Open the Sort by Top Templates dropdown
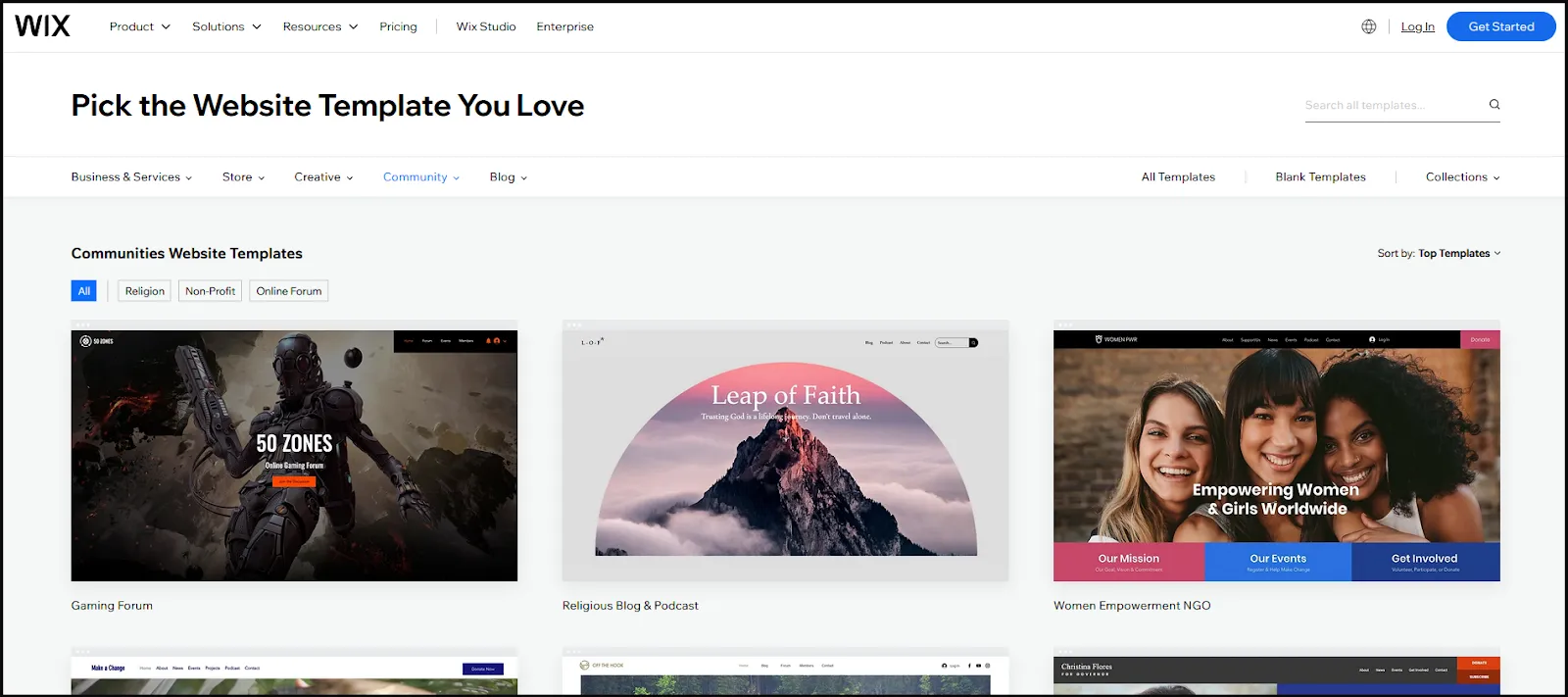This screenshot has width=1568, height=697. (x=1458, y=253)
